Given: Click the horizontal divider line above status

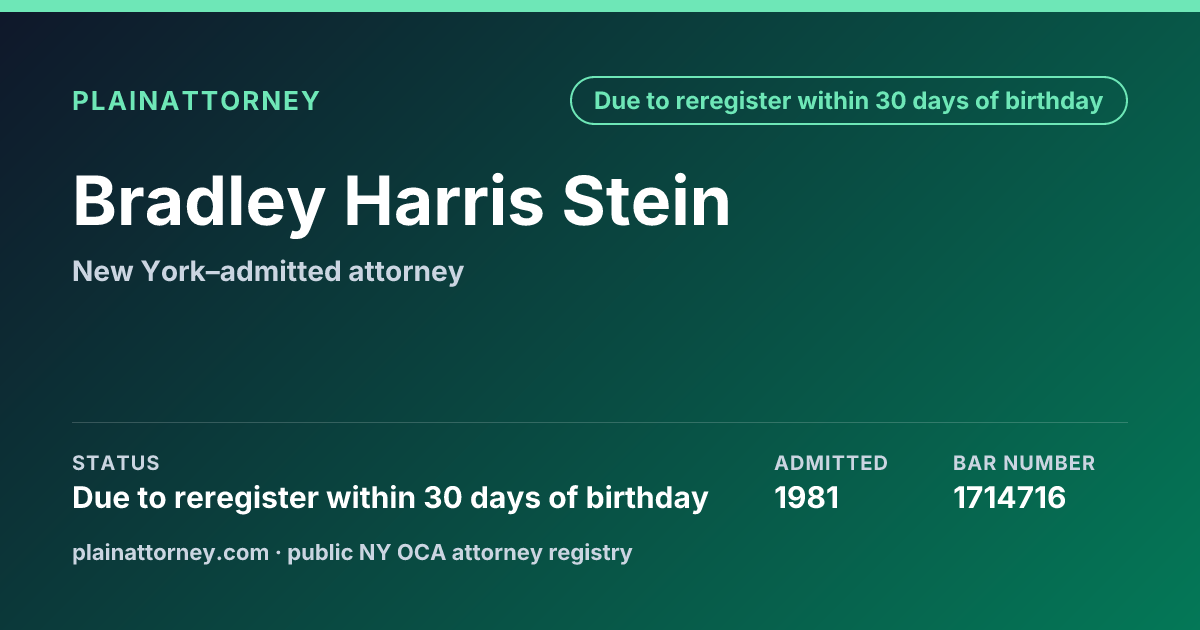Looking at the screenshot, I should pos(600,422).
